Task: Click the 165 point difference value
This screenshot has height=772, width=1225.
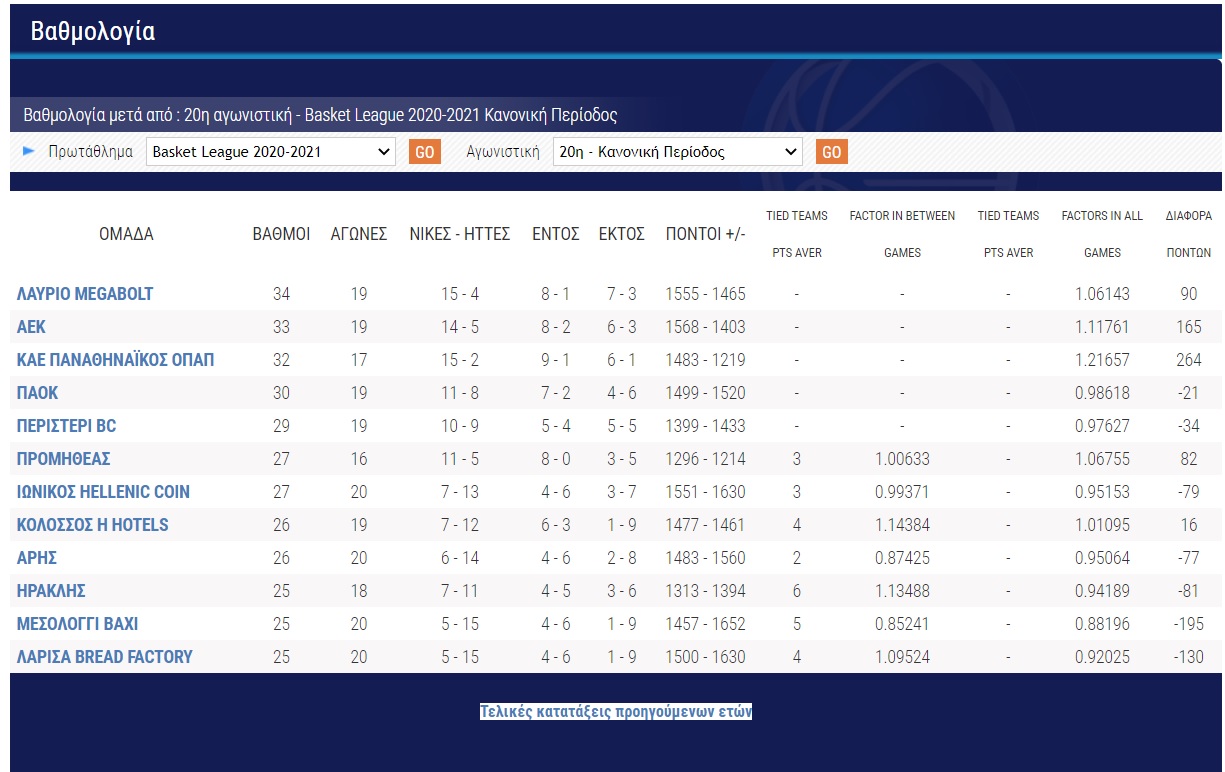Action: coord(1189,327)
